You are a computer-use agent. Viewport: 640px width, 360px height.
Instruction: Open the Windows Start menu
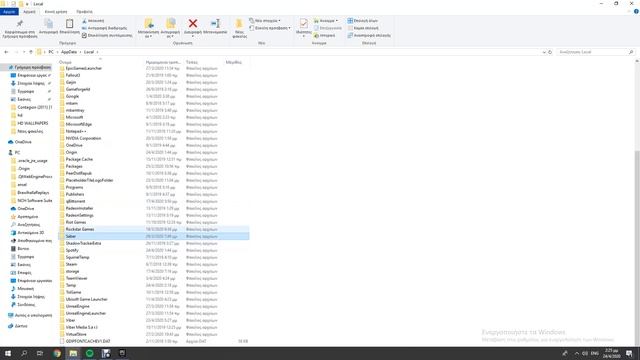click(x=8, y=353)
